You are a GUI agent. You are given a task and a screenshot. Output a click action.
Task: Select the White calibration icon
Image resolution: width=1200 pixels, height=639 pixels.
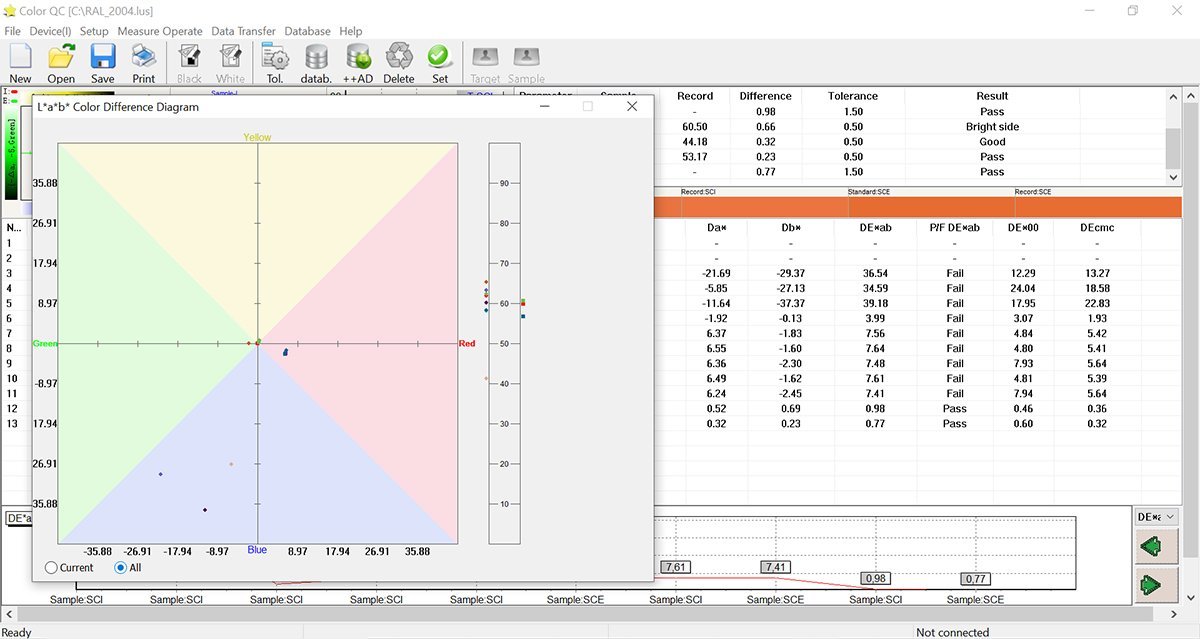click(230, 62)
